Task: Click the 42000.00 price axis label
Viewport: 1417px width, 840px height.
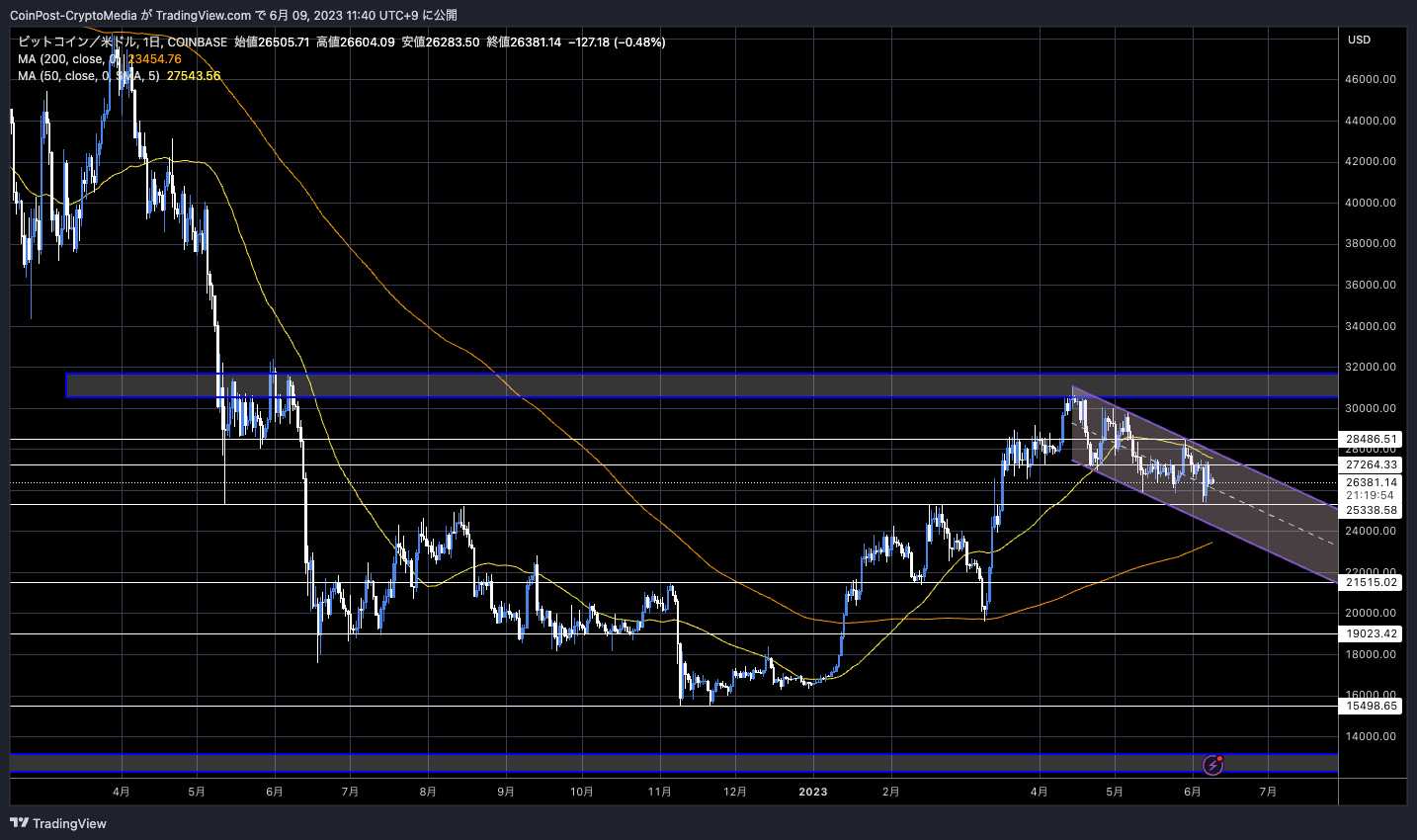Action: pos(1372,161)
